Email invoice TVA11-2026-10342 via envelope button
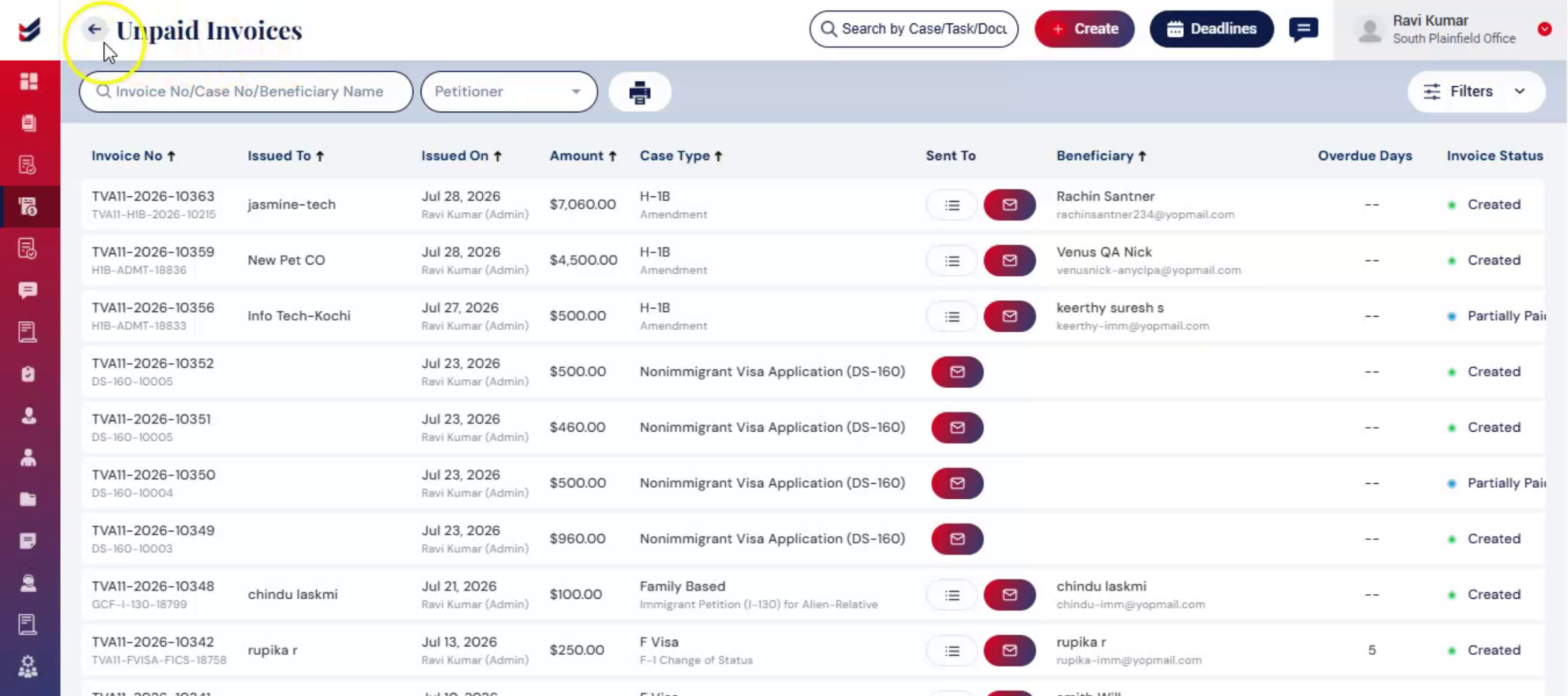Image resolution: width=1568 pixels, height=696 pixels. [x=1009, y=650]
